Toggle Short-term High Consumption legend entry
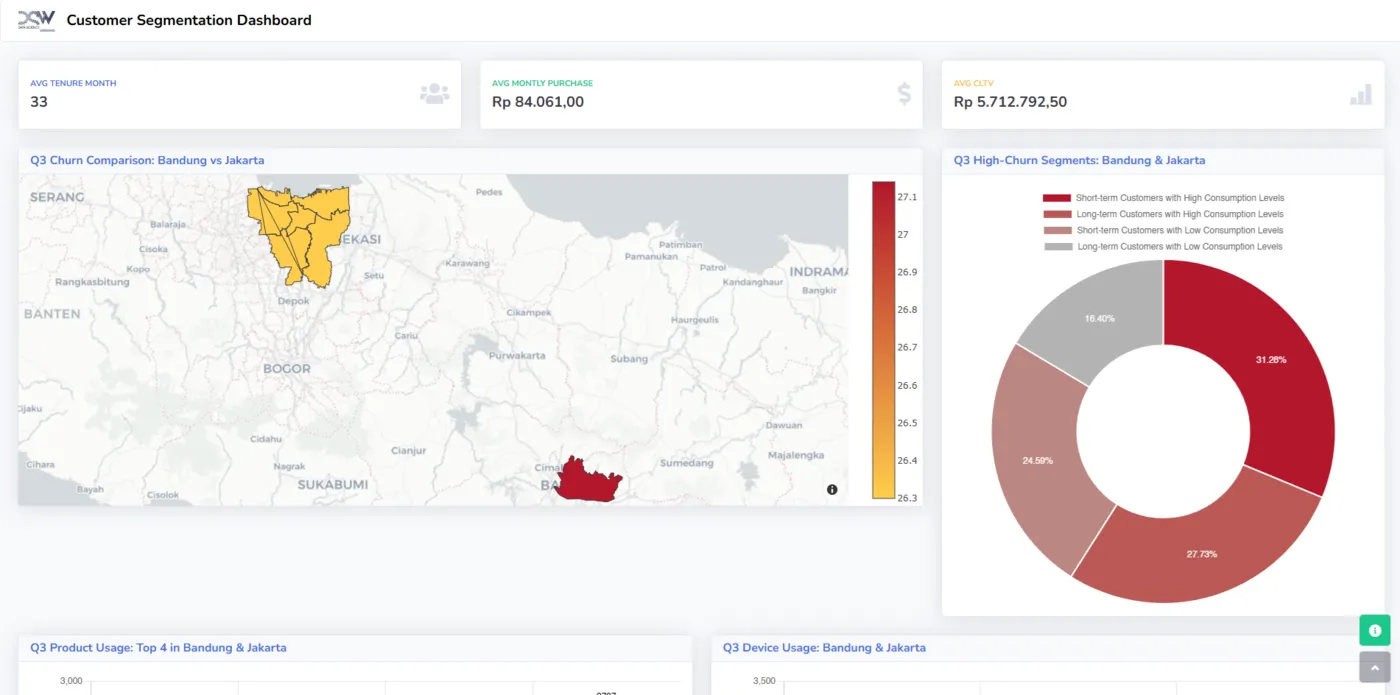The height and width of the screenshot is (695, 1400). coord(1163,198)
